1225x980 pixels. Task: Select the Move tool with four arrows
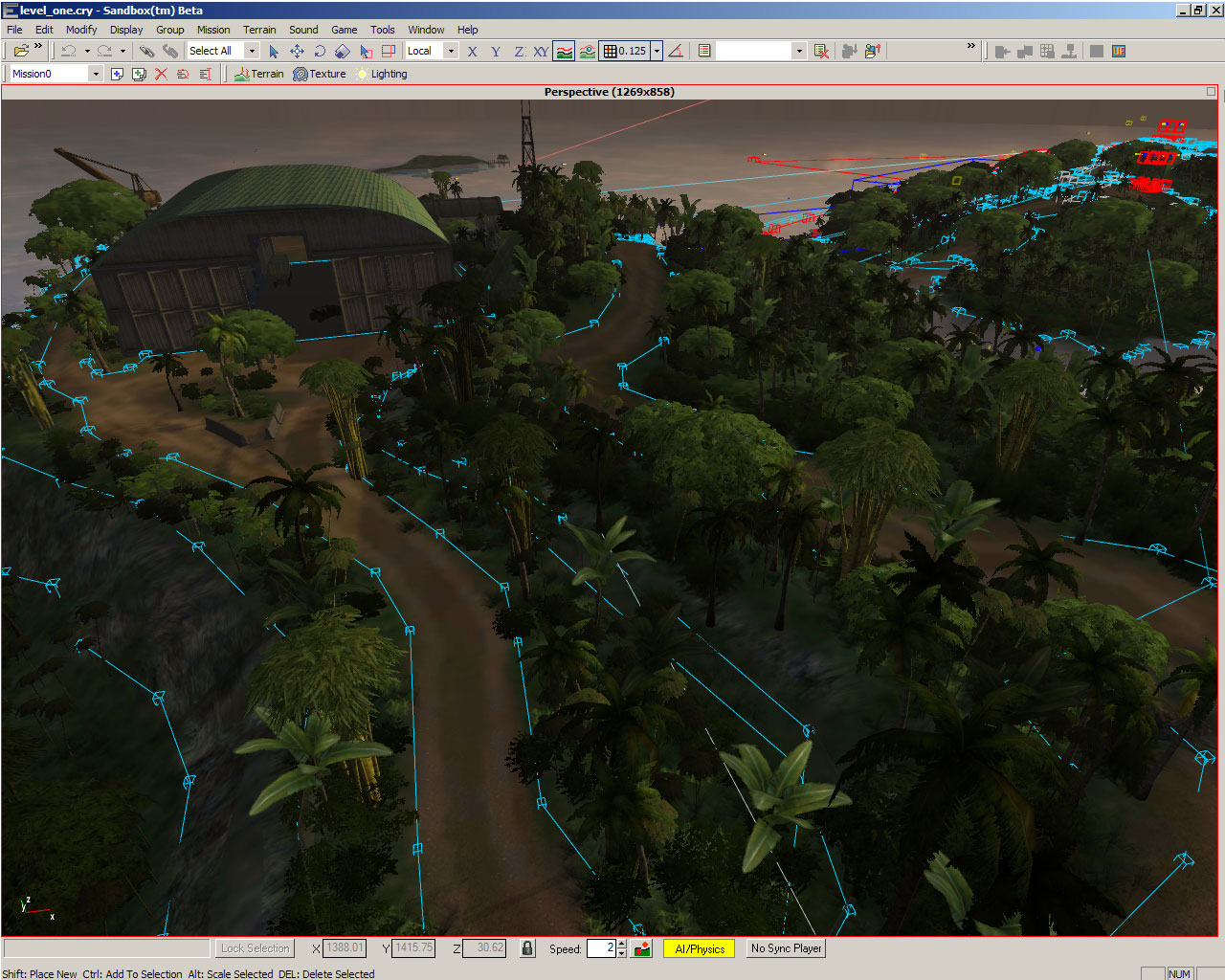[x=297, y=51]
